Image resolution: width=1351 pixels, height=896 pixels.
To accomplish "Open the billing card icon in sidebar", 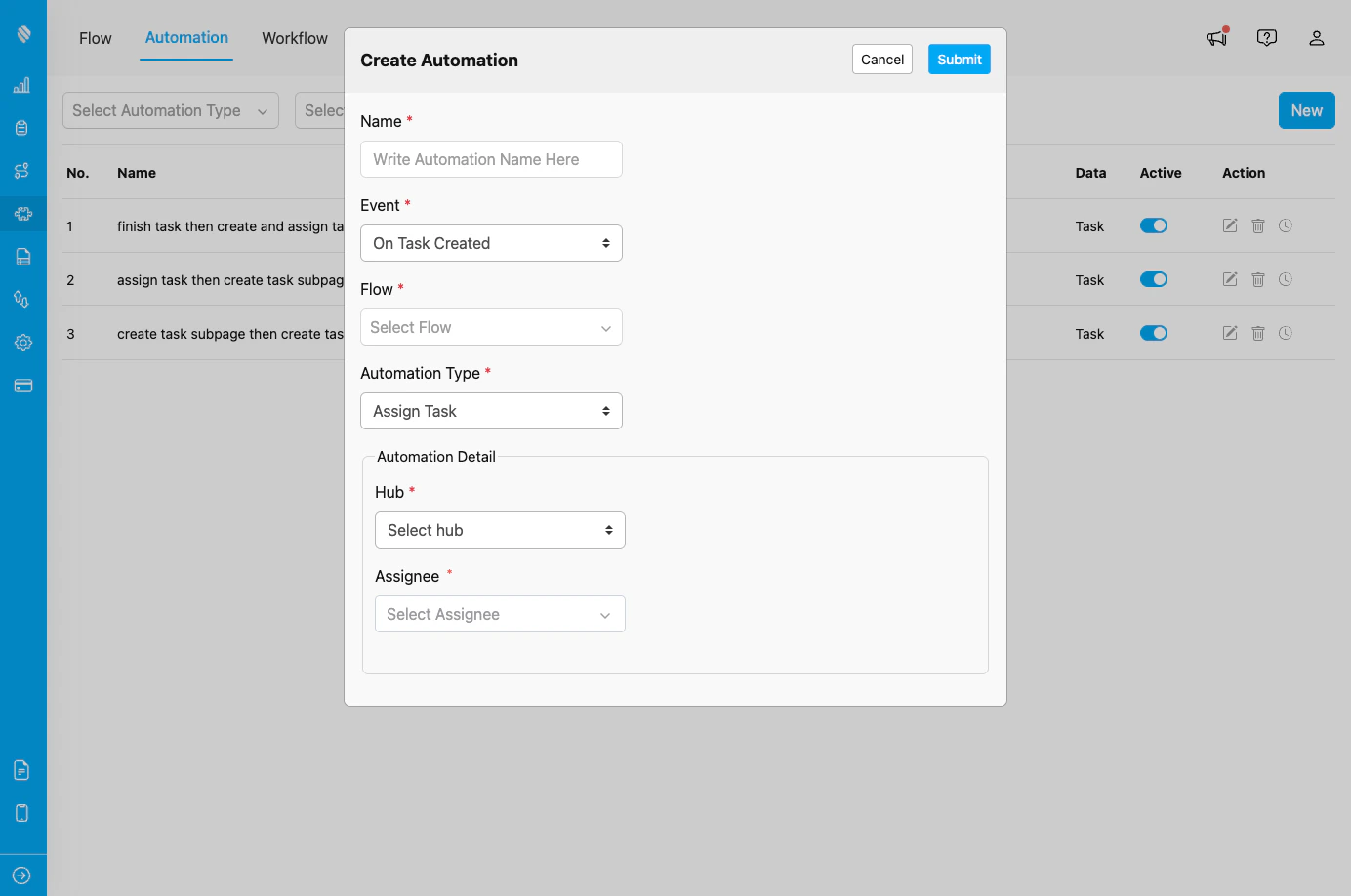I will [x=21, y=386].
